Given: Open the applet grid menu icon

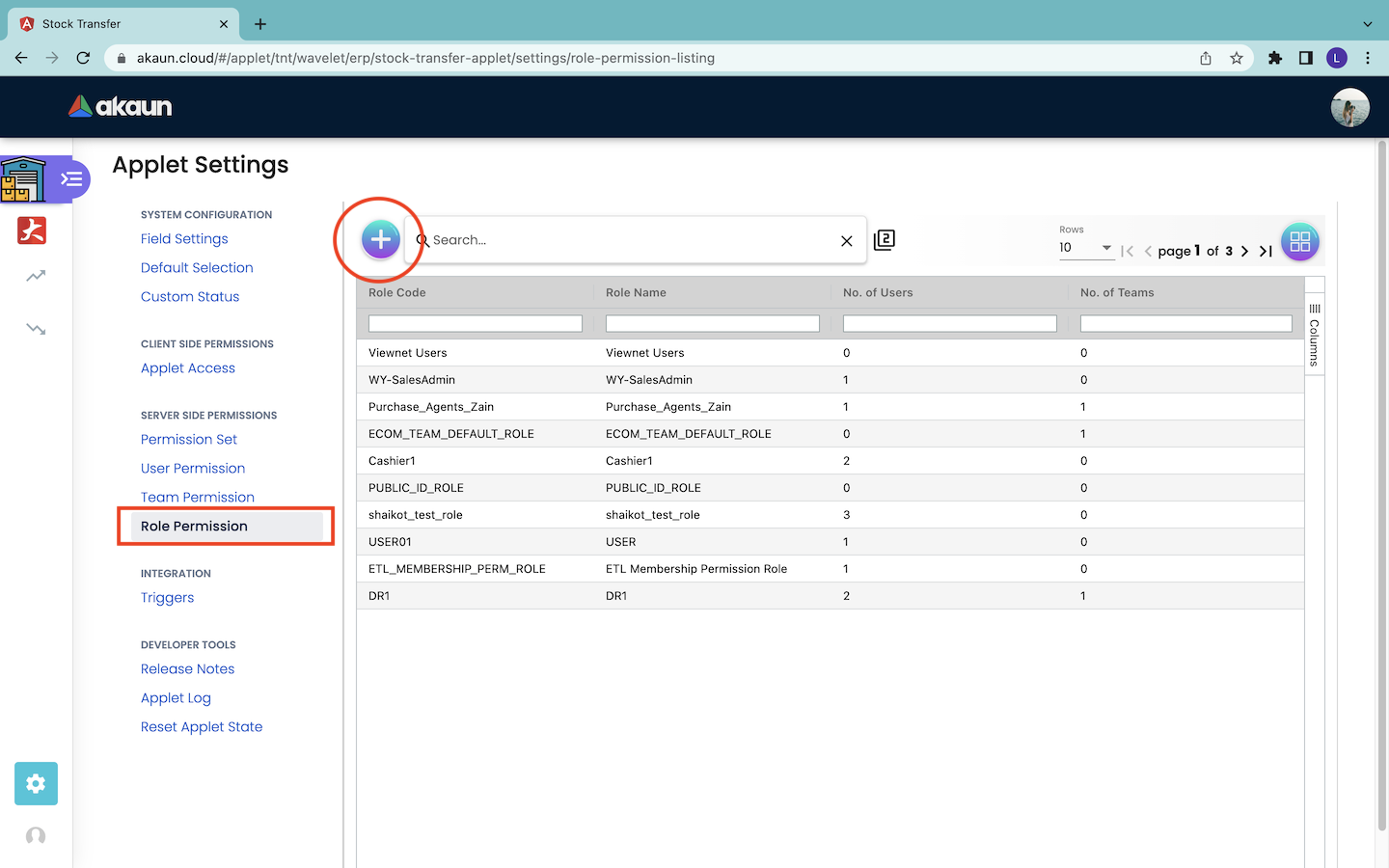Looking at the screenshot, I should 1299,242.
